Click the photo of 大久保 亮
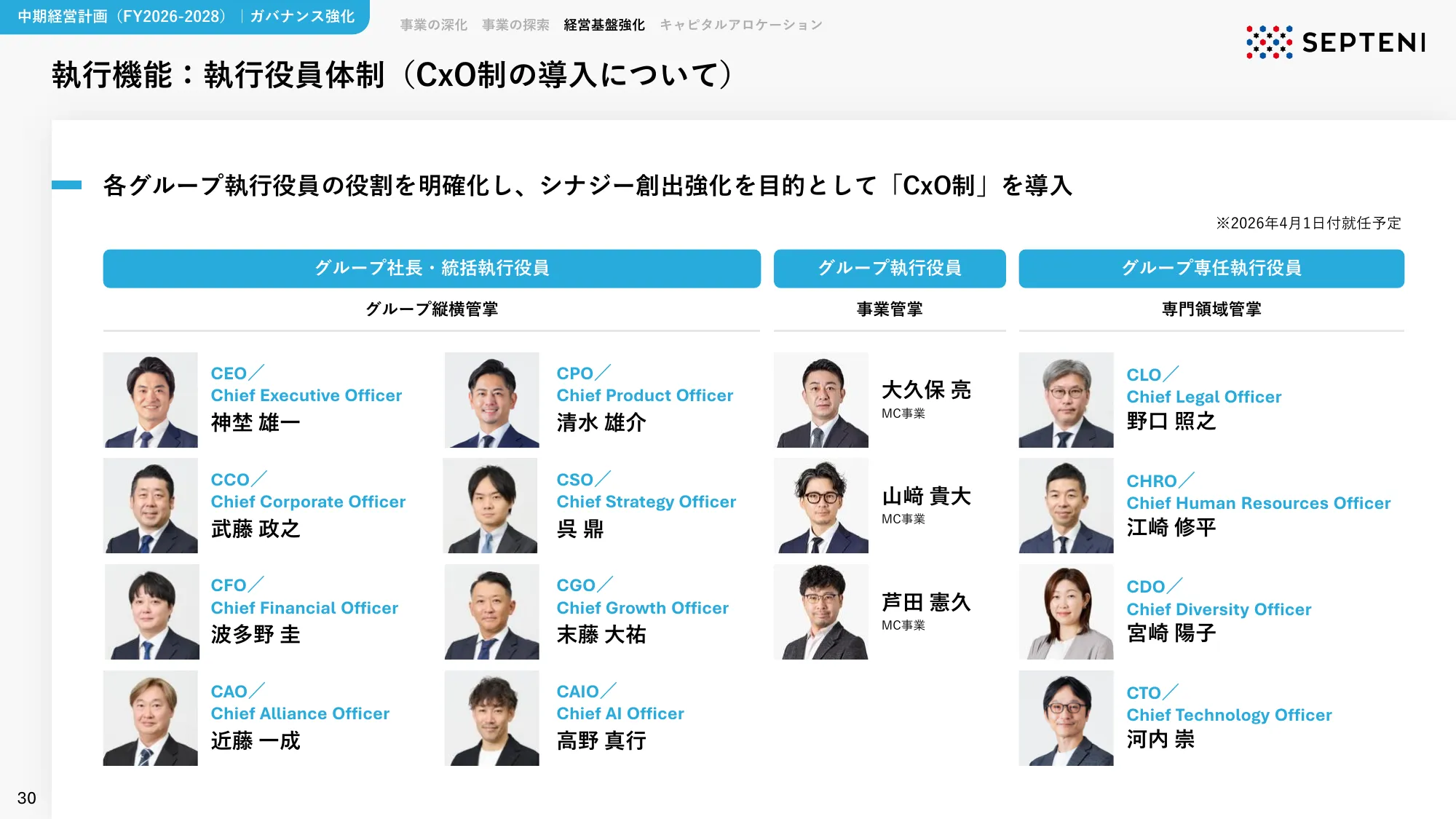 click(821, 400)
